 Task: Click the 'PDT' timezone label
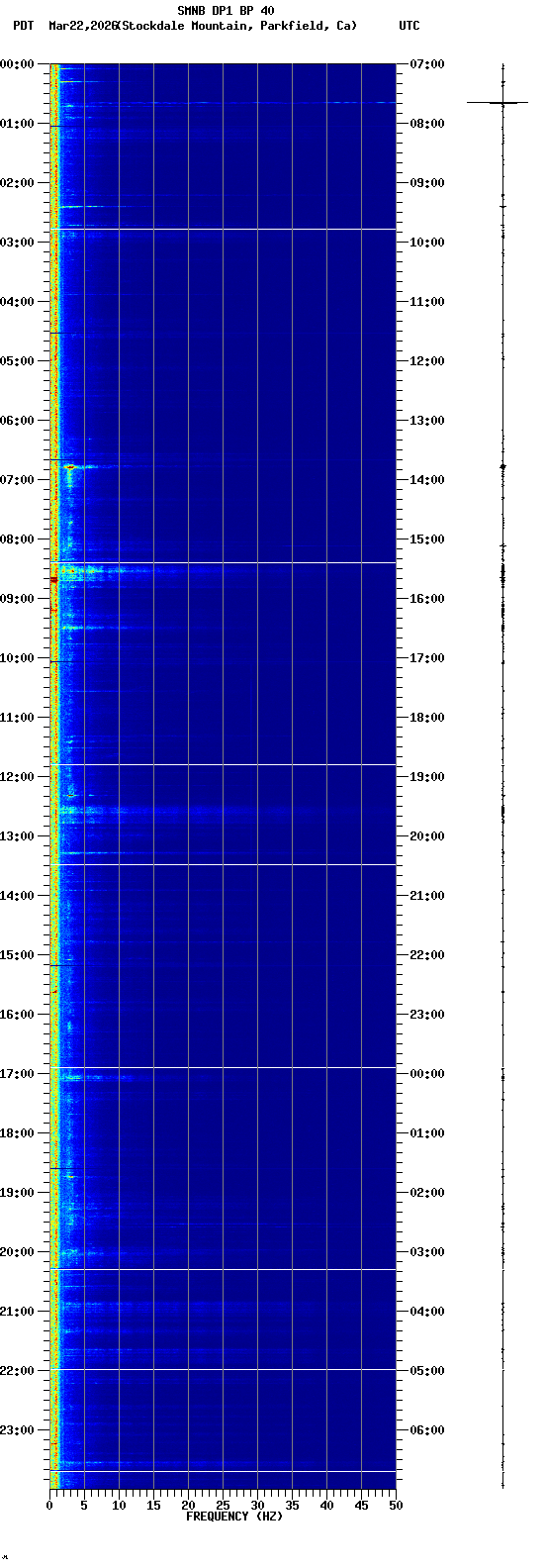(24, 26)
